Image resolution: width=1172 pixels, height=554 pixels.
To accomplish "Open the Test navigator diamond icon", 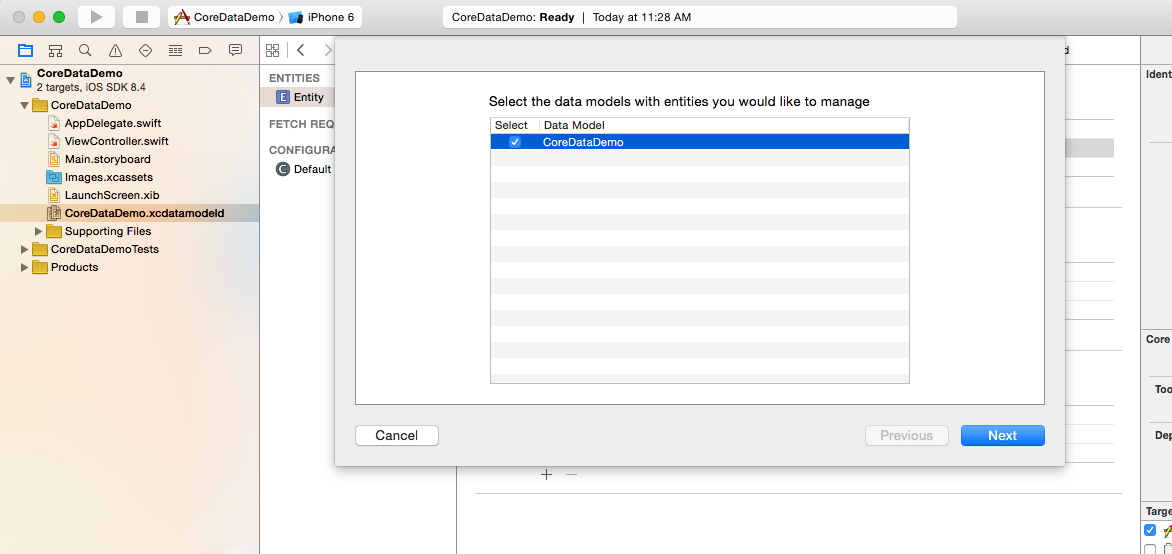I will [146, 50].
